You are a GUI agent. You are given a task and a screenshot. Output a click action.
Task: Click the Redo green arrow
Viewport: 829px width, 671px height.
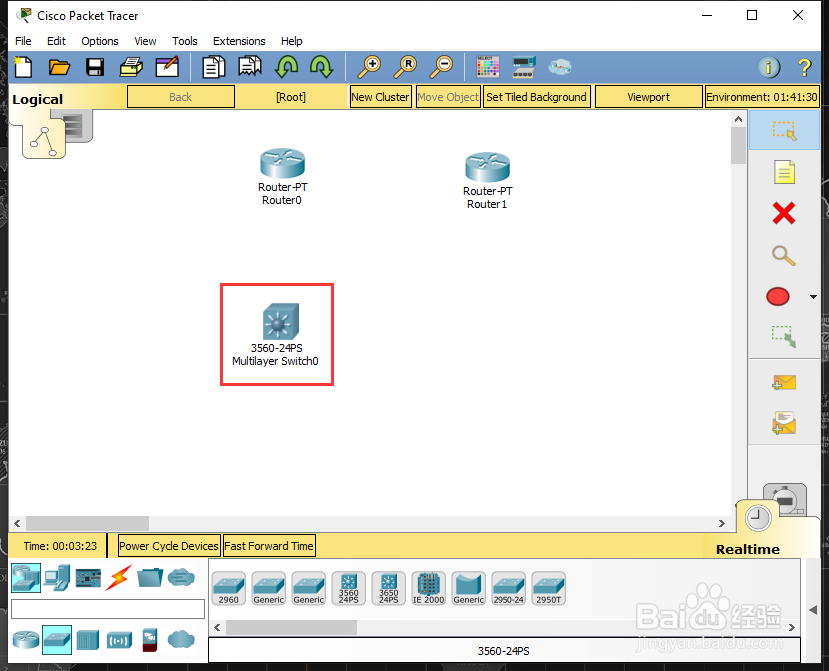(321, 67)
